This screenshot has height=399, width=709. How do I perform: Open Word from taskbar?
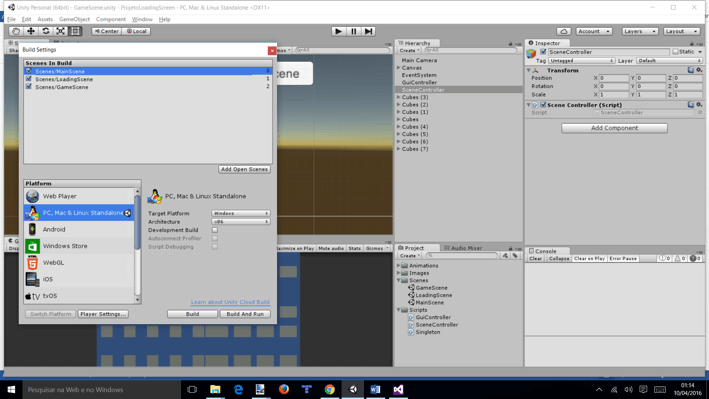tap(375, 390)
